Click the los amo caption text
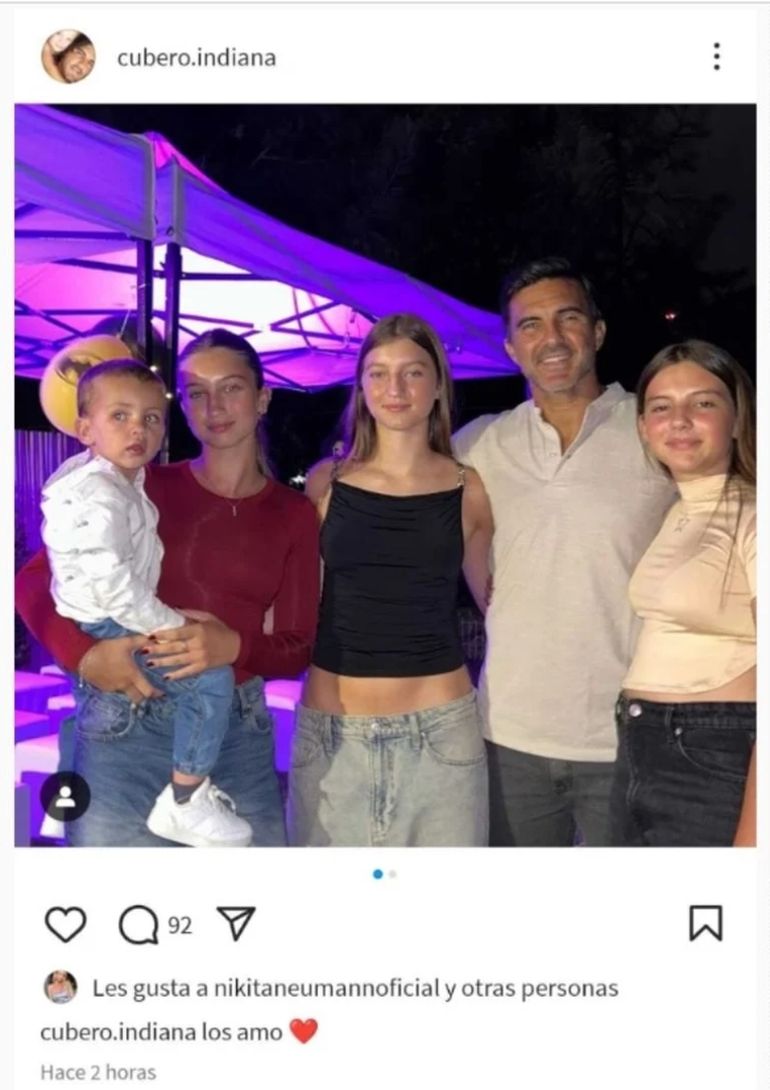The image size is (770, 1090). tap(242, 1032)
